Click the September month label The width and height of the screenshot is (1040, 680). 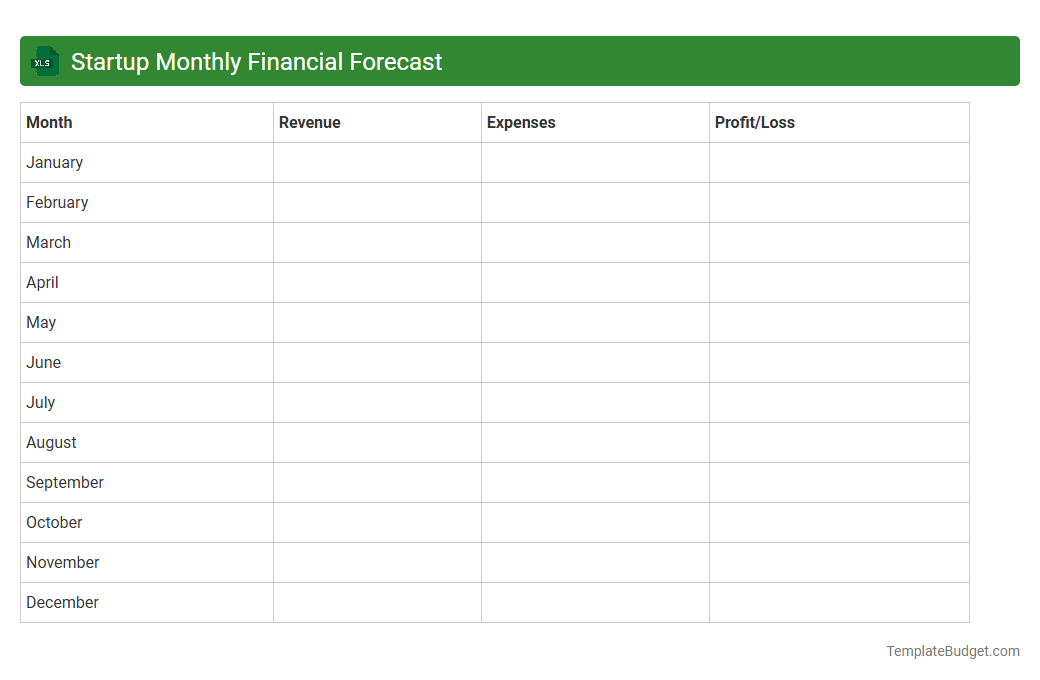(x=65, y=482)
